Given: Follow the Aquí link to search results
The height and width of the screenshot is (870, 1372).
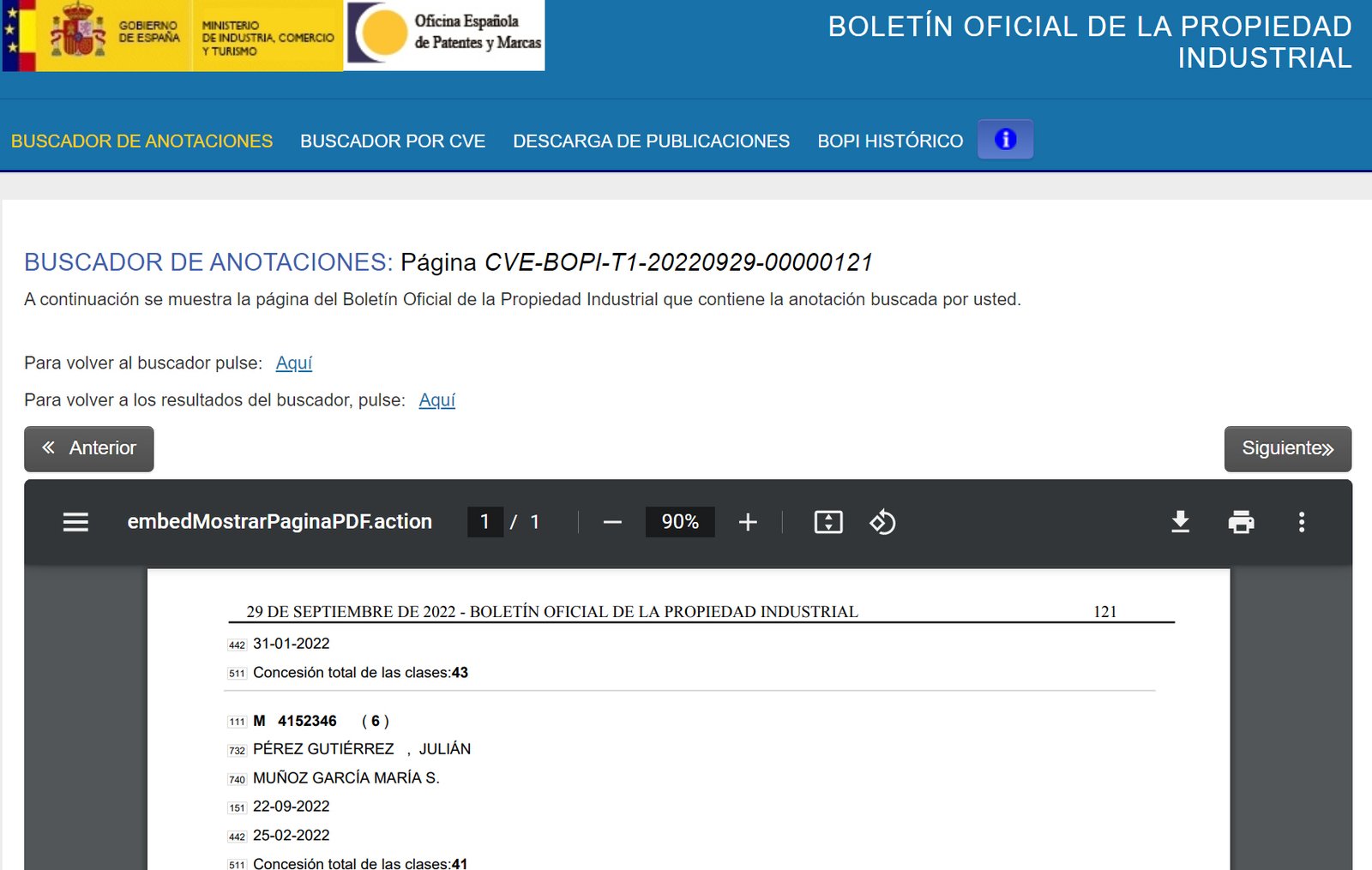Looking at the screenshot, I should click(436, 400).
